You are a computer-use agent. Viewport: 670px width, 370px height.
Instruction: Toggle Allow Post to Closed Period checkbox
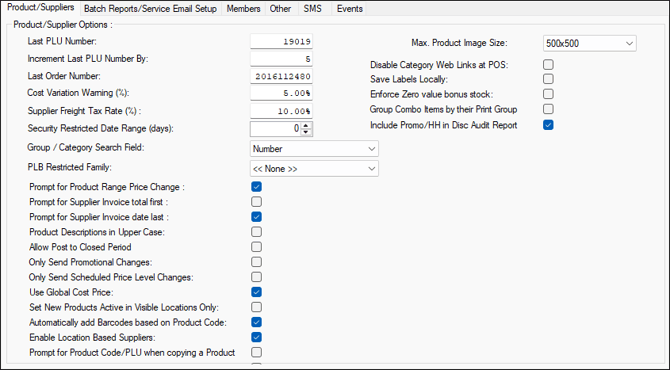click(x=256, y=247)
